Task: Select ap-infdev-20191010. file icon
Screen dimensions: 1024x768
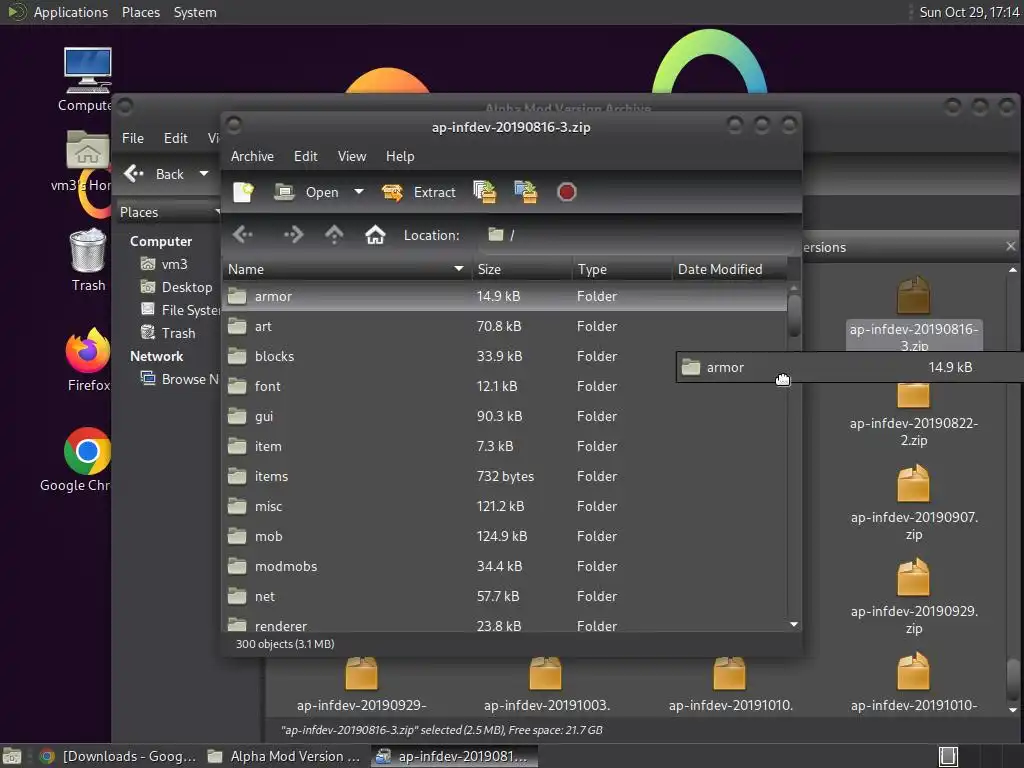Action: (x=729, y=673)
